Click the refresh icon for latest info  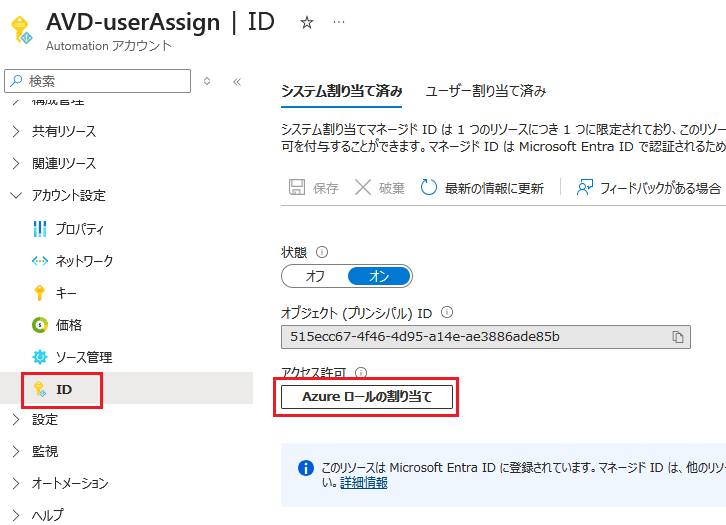pos(430,188)
